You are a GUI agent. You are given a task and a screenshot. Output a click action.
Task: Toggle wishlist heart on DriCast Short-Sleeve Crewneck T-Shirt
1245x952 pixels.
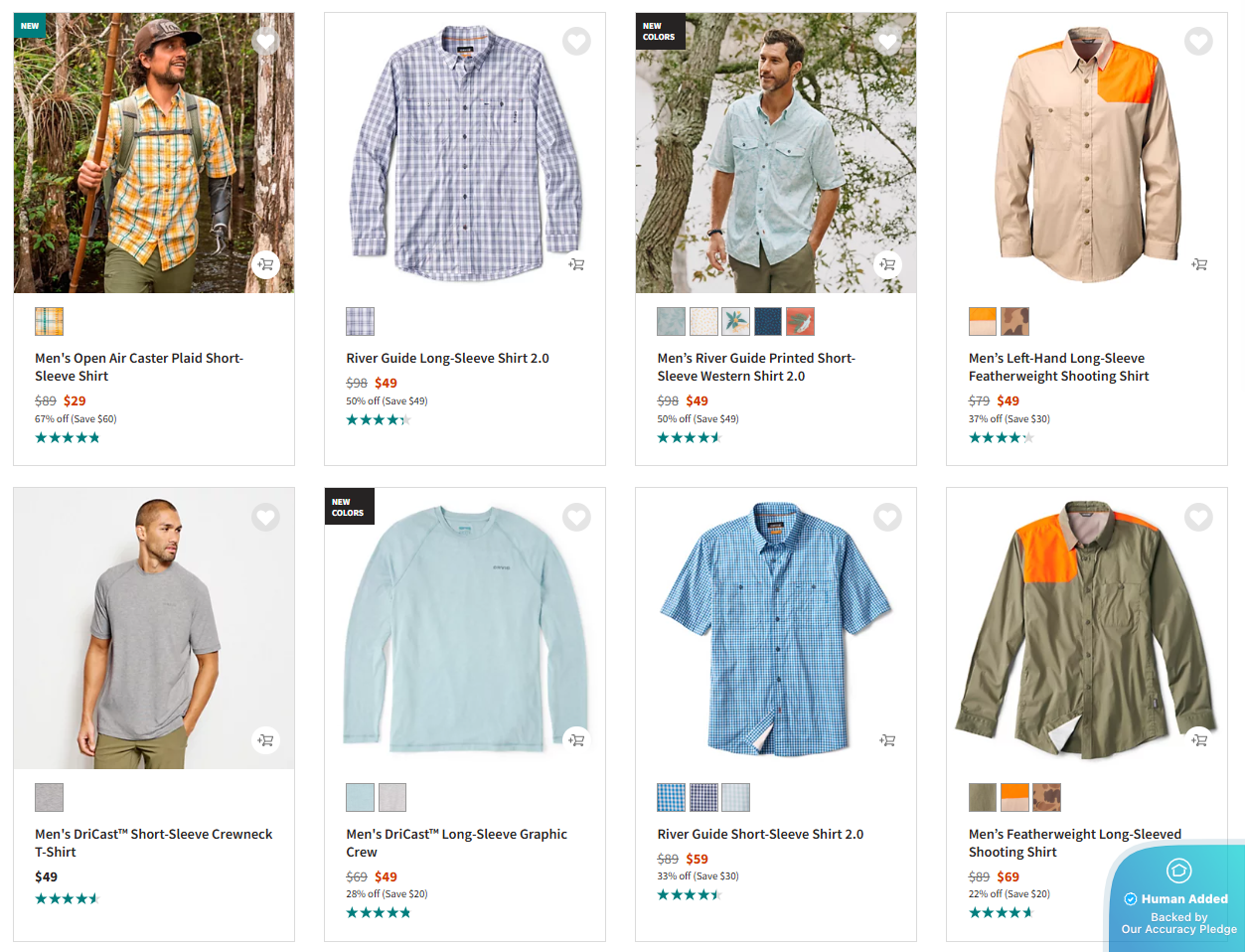pyautogui.click(x=265, y=518)
